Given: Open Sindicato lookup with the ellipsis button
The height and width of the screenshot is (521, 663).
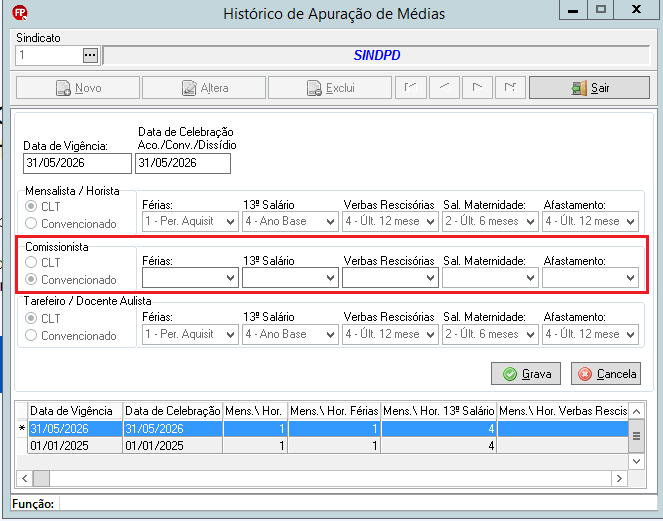Looking at the screenshot, I should [x=90, y=55].
